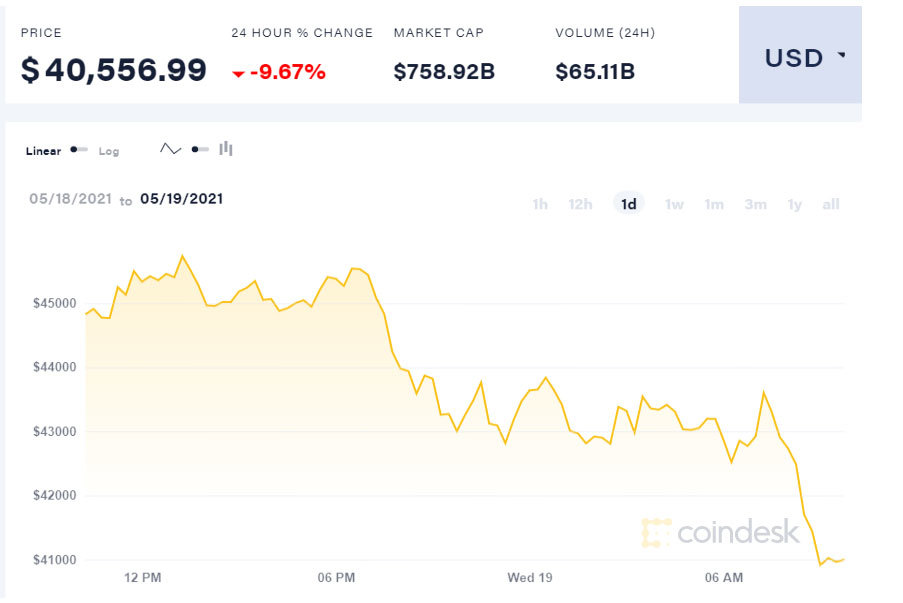Select the line chart icon
Image resolution: width=903 pixels, height=603 pixels.
pos(170,149)
